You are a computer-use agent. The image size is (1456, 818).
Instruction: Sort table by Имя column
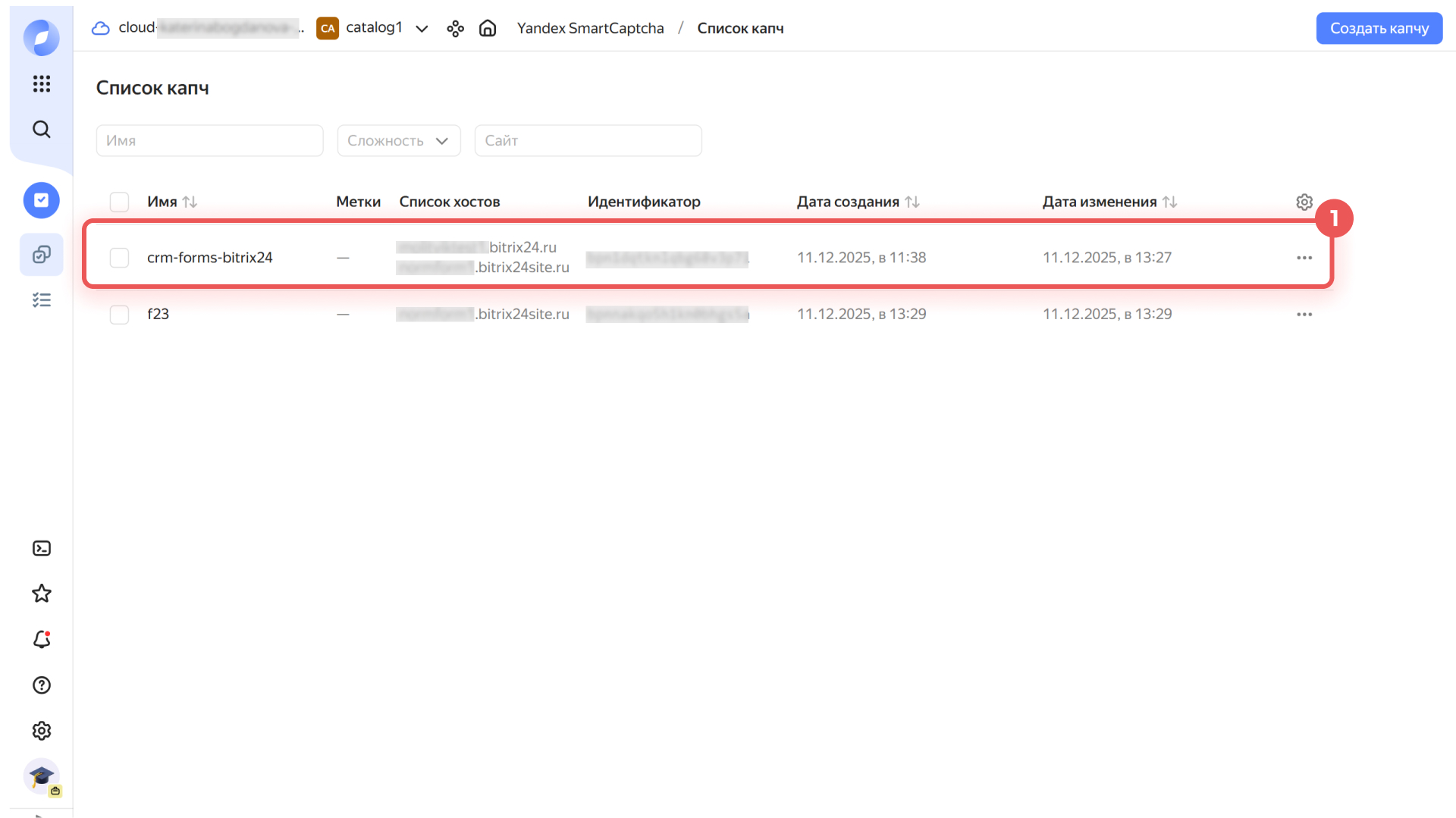190,202
